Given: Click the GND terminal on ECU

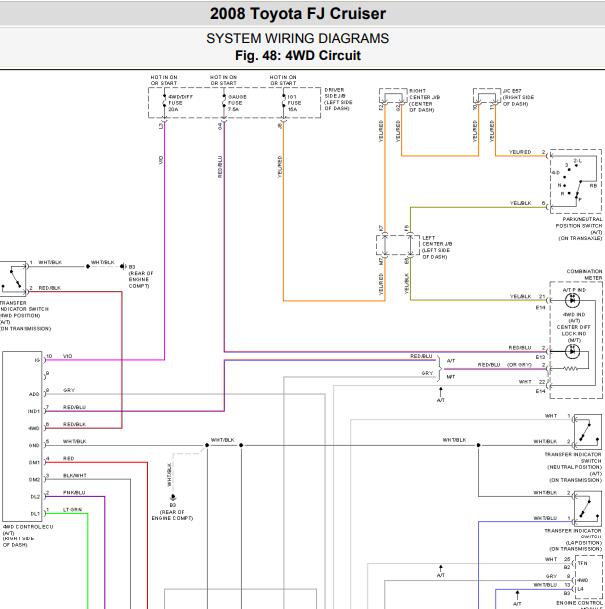Looking at the screenshot, I should (x=34, y=445).
